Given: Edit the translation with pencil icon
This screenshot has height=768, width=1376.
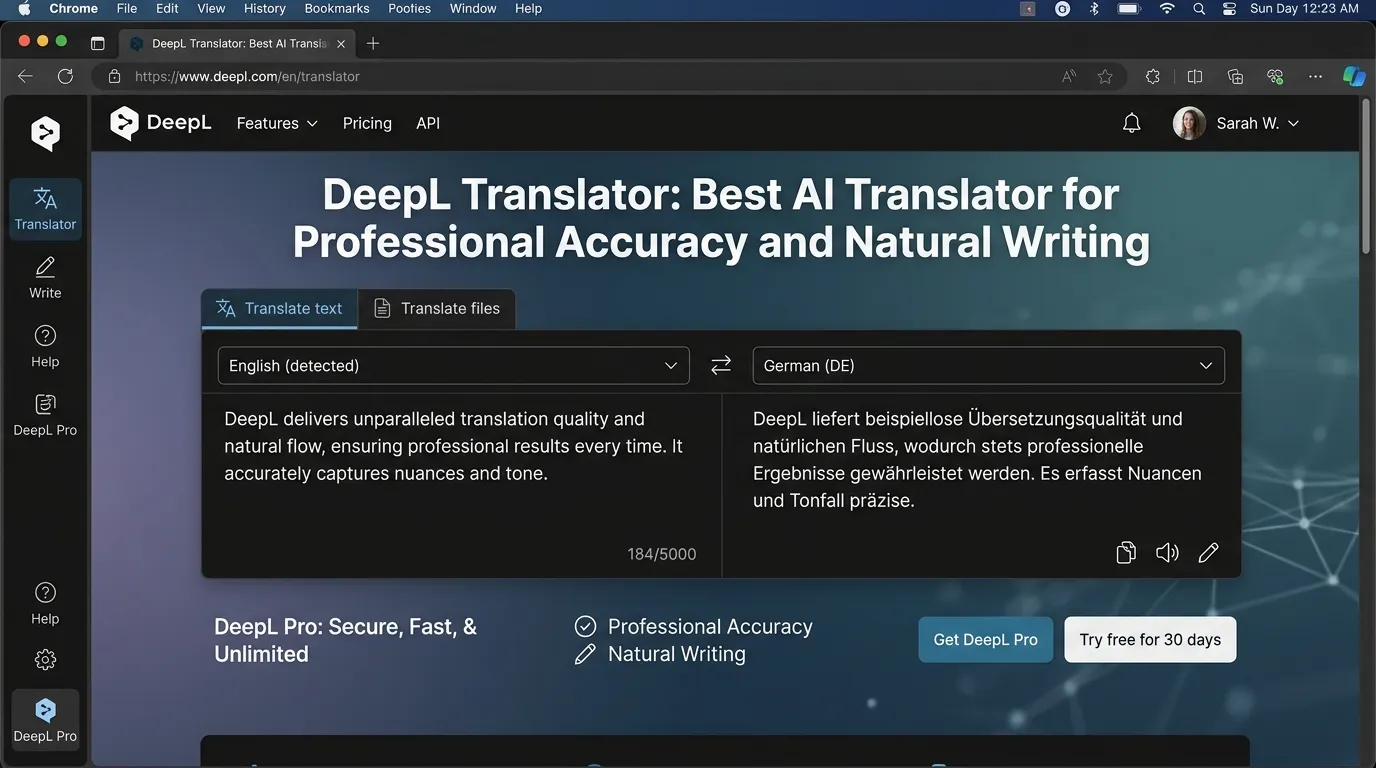Looking at the screenshot, I should (1208, 552).
